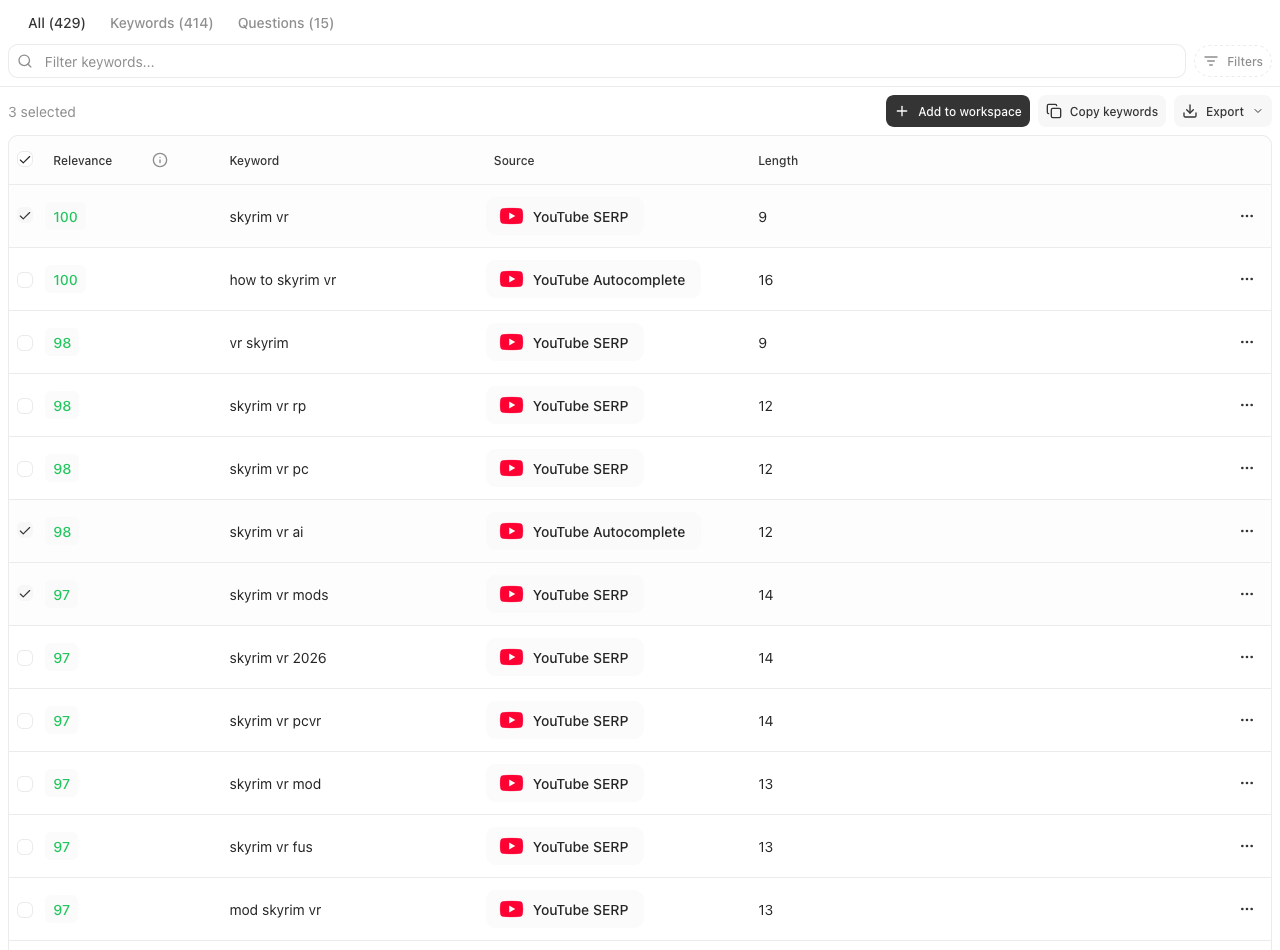Click the 'mod skyrim vr' keyword text
Viewport: 1280px width, 950px height.
[x=275, y=910]
